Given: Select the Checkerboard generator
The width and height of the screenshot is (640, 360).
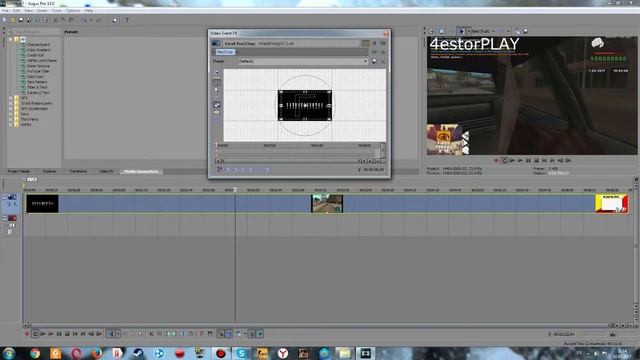Looking at the screenshot, I should pos(38,44).
